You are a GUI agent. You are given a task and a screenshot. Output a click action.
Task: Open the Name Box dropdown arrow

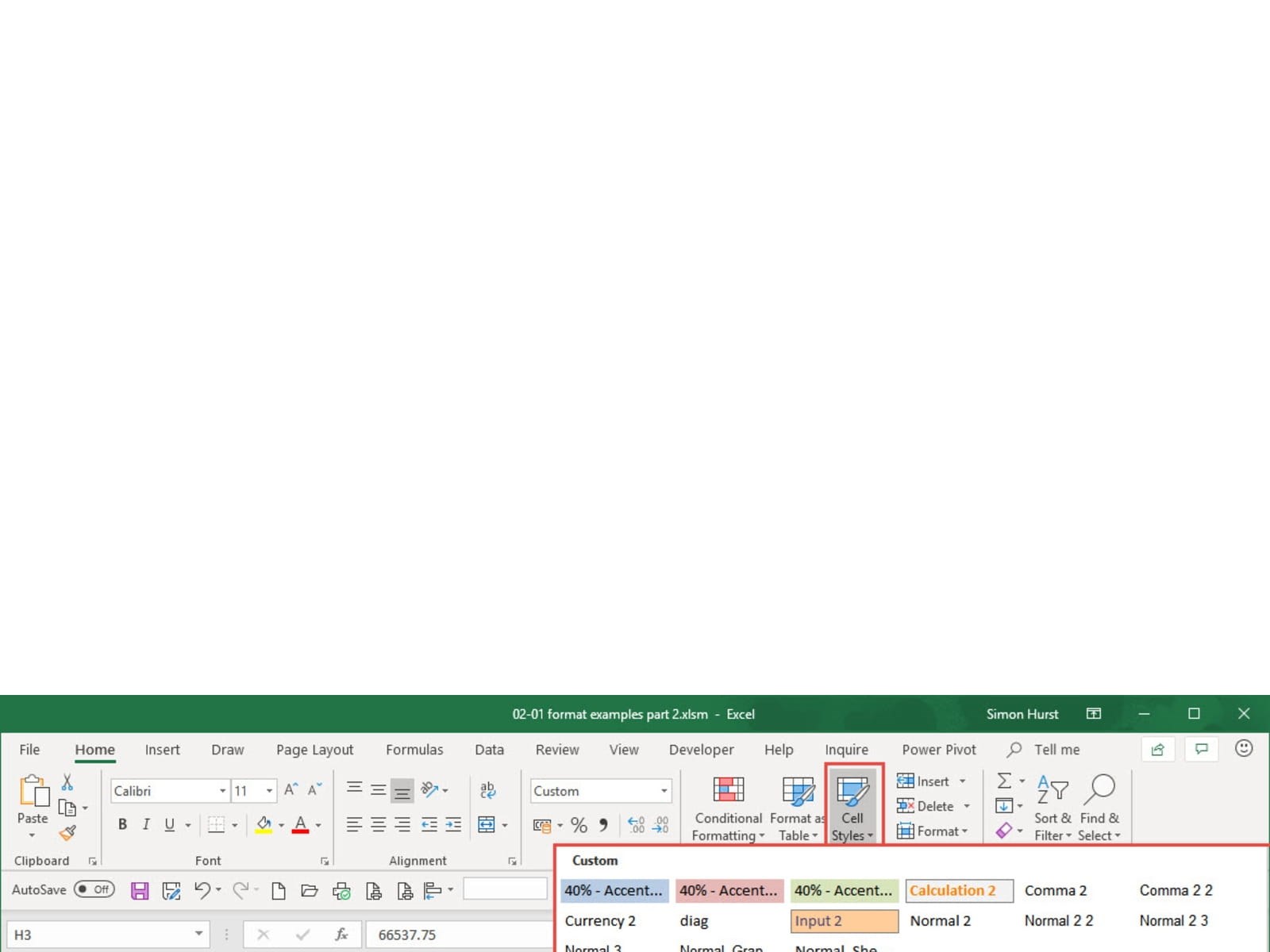pyautogui.click(x=198, y=935)
